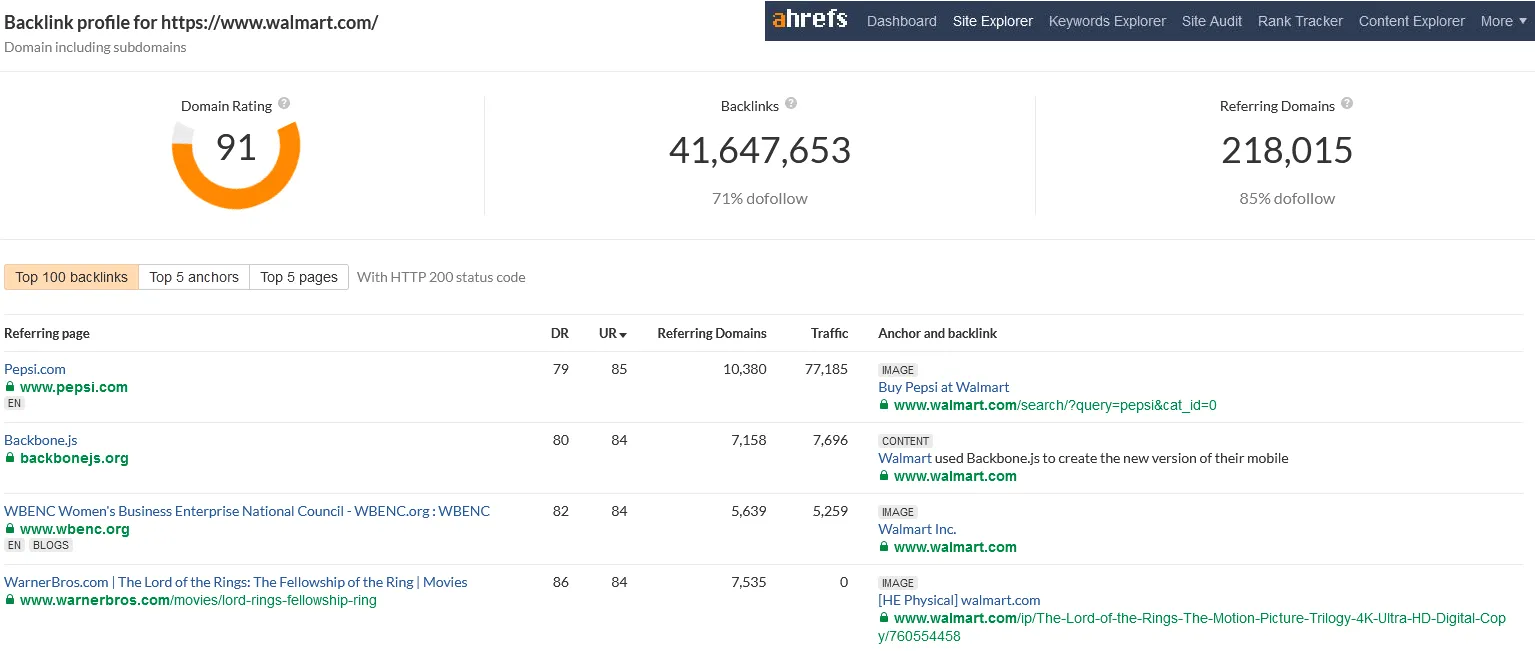1535x651 pixels.
Task: Go to Keywords Explorer
Action: coord(1107,21)
